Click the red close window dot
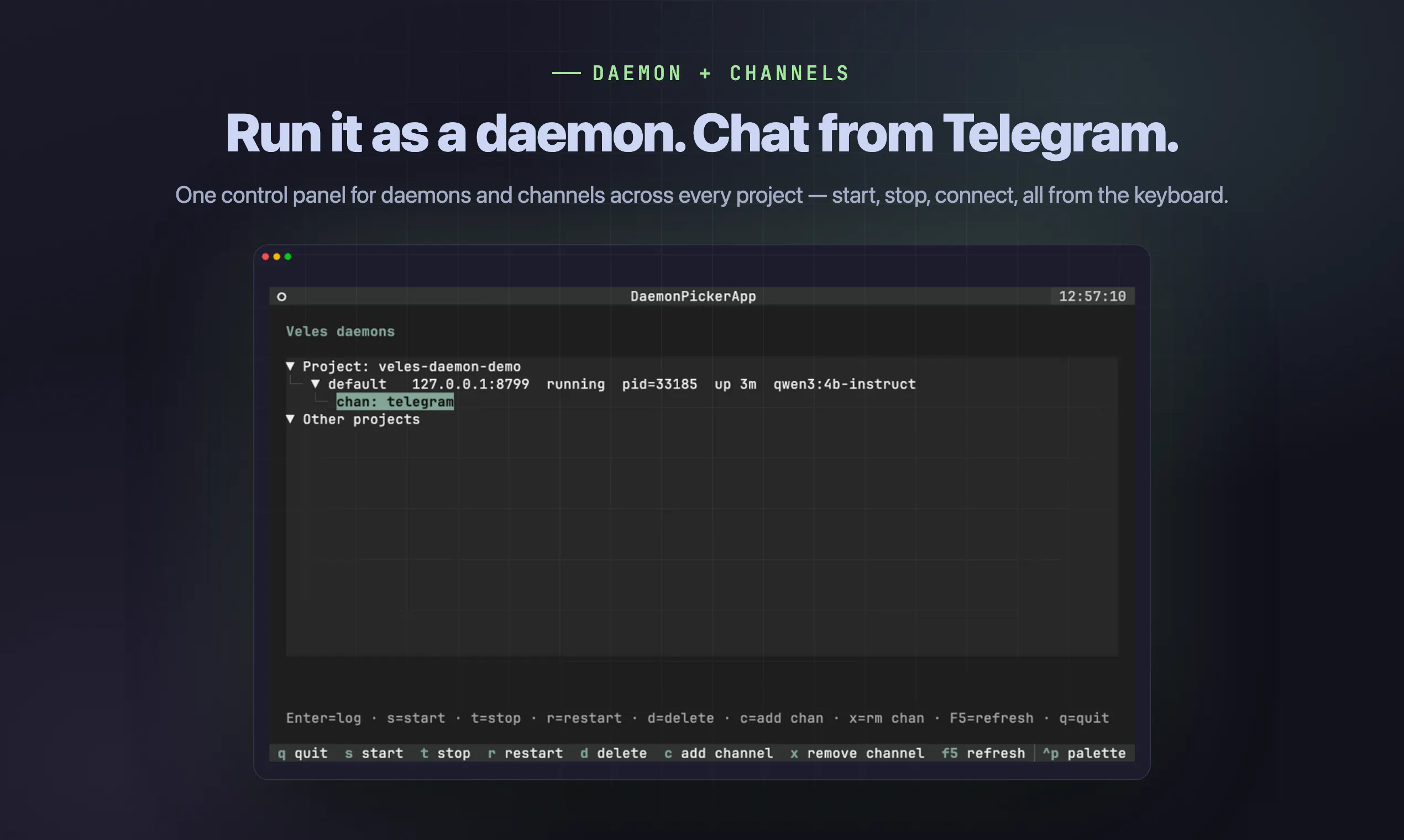The width and height of the screenshot is (1404, 840). (265, 256)
